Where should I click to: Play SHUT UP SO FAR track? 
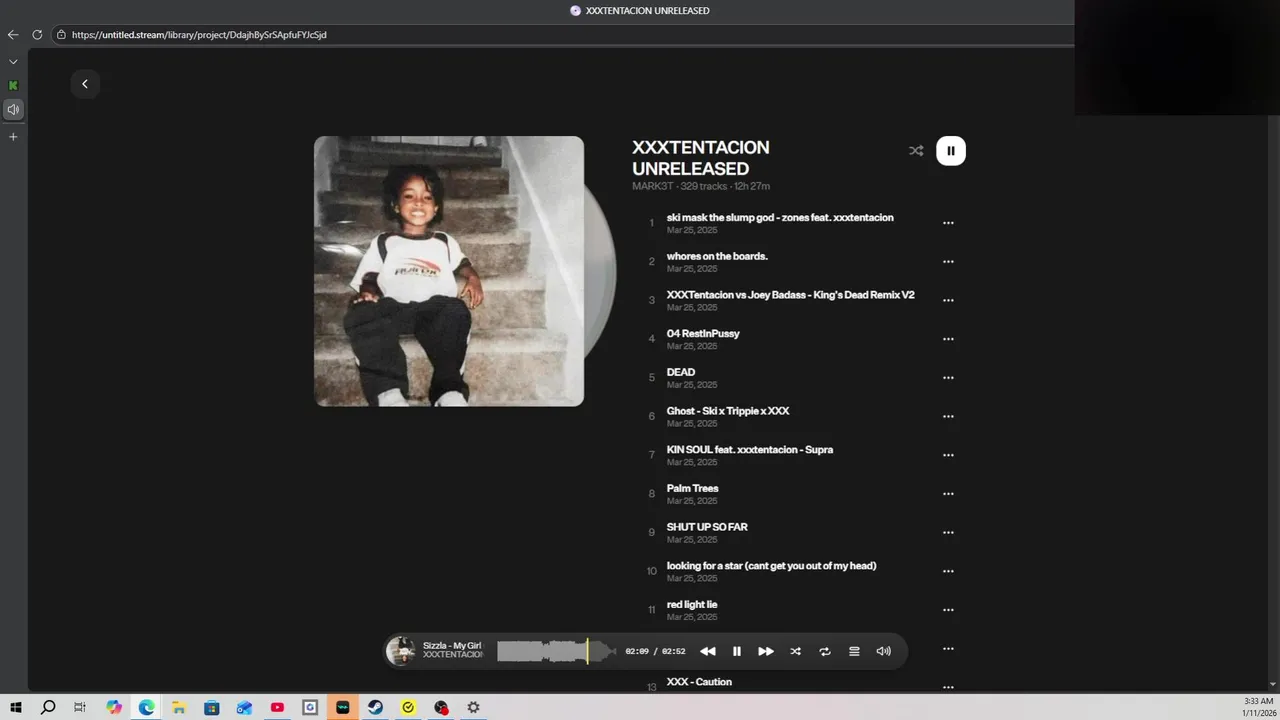coord(707,527)
